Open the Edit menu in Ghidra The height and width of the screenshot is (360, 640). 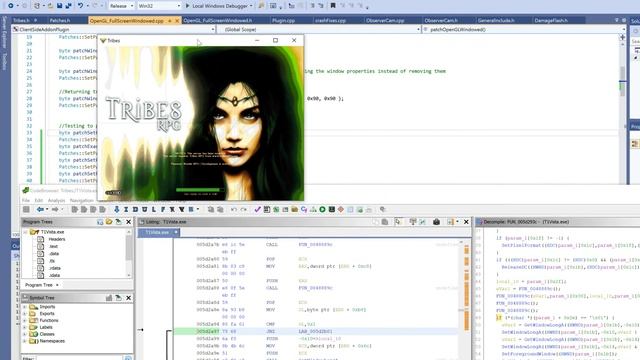click(39, 200)
